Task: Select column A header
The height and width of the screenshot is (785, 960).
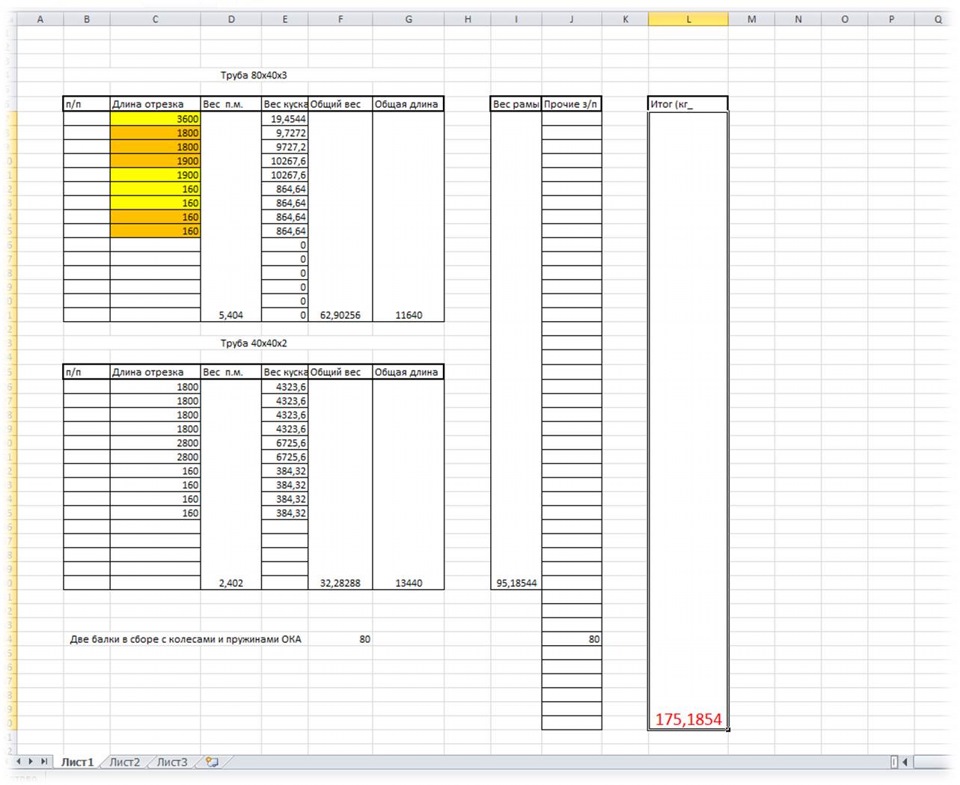Action: [40, 20]
